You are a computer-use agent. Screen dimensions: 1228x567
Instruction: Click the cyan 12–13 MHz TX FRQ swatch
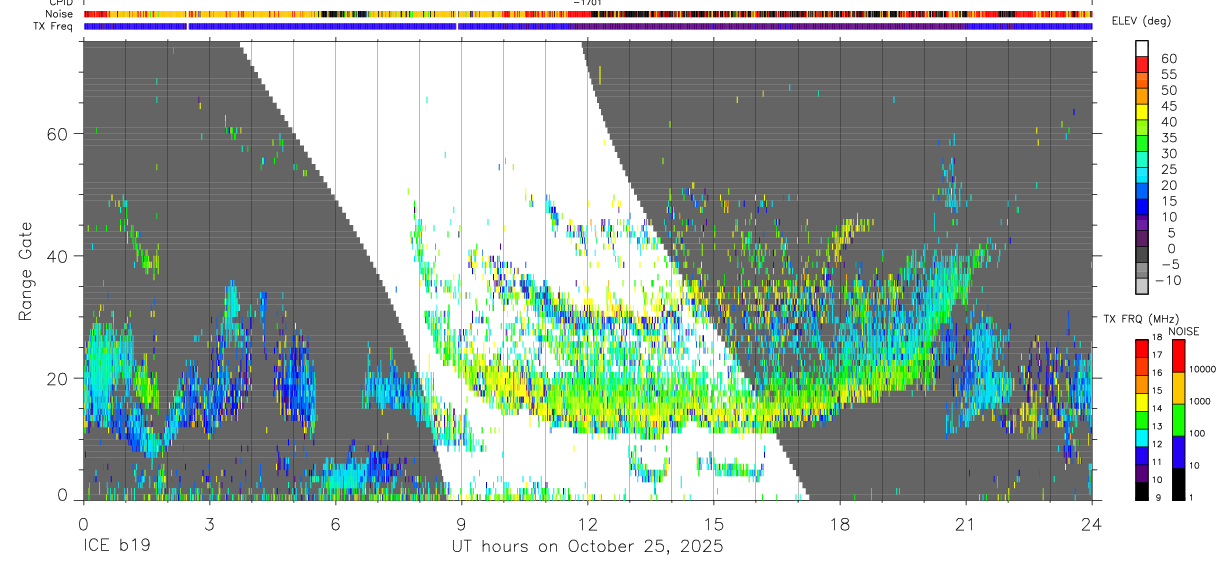click(1143, 438)
